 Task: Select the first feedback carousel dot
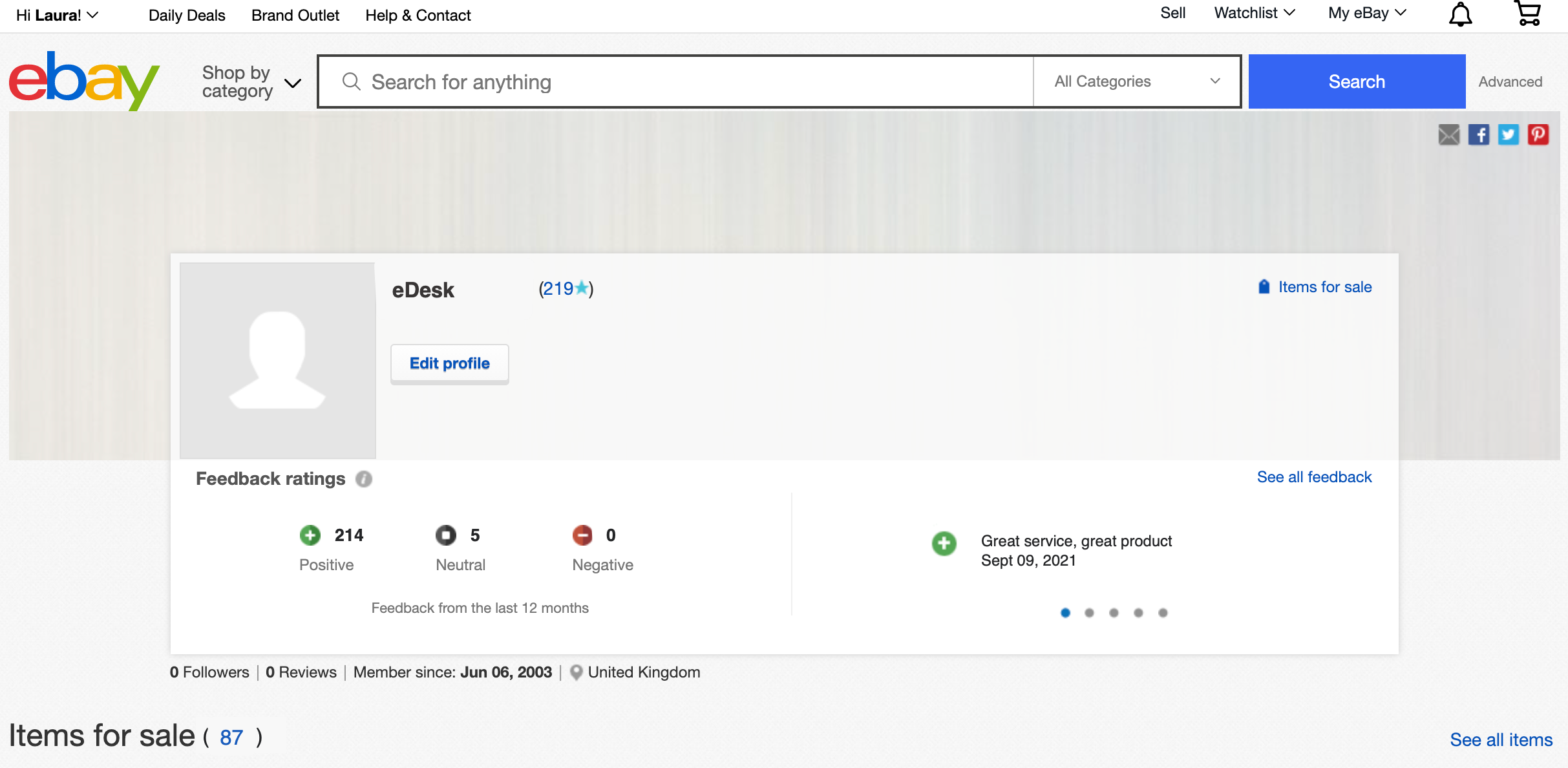point(1065,612)
